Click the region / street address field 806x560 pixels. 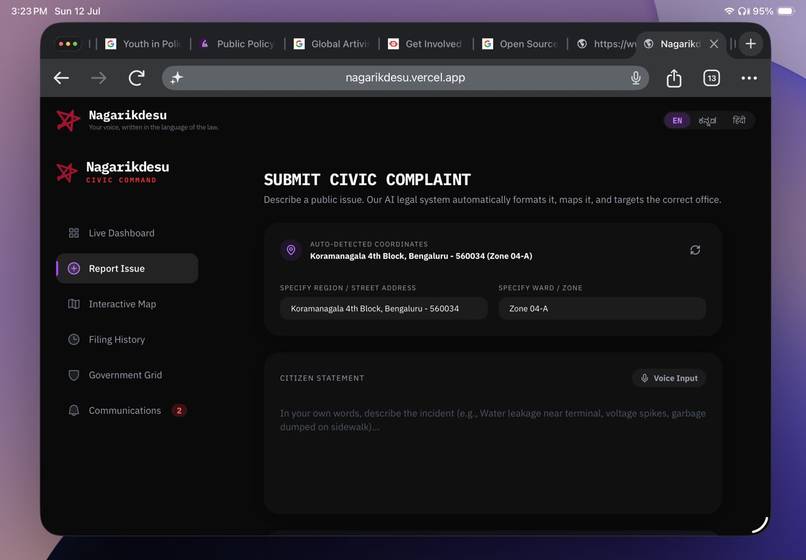click(x=383, y=309)
